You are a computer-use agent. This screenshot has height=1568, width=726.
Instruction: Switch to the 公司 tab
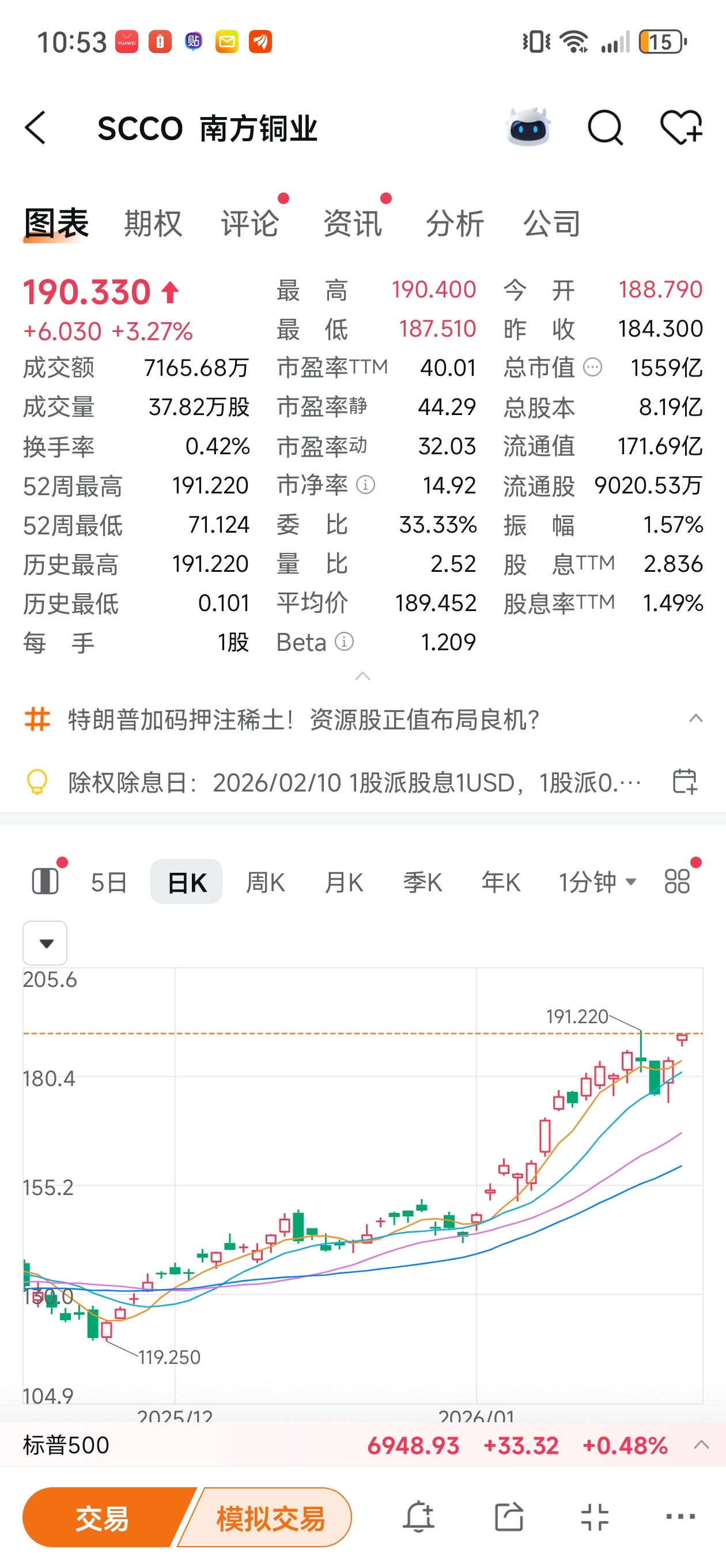[551, 224]
